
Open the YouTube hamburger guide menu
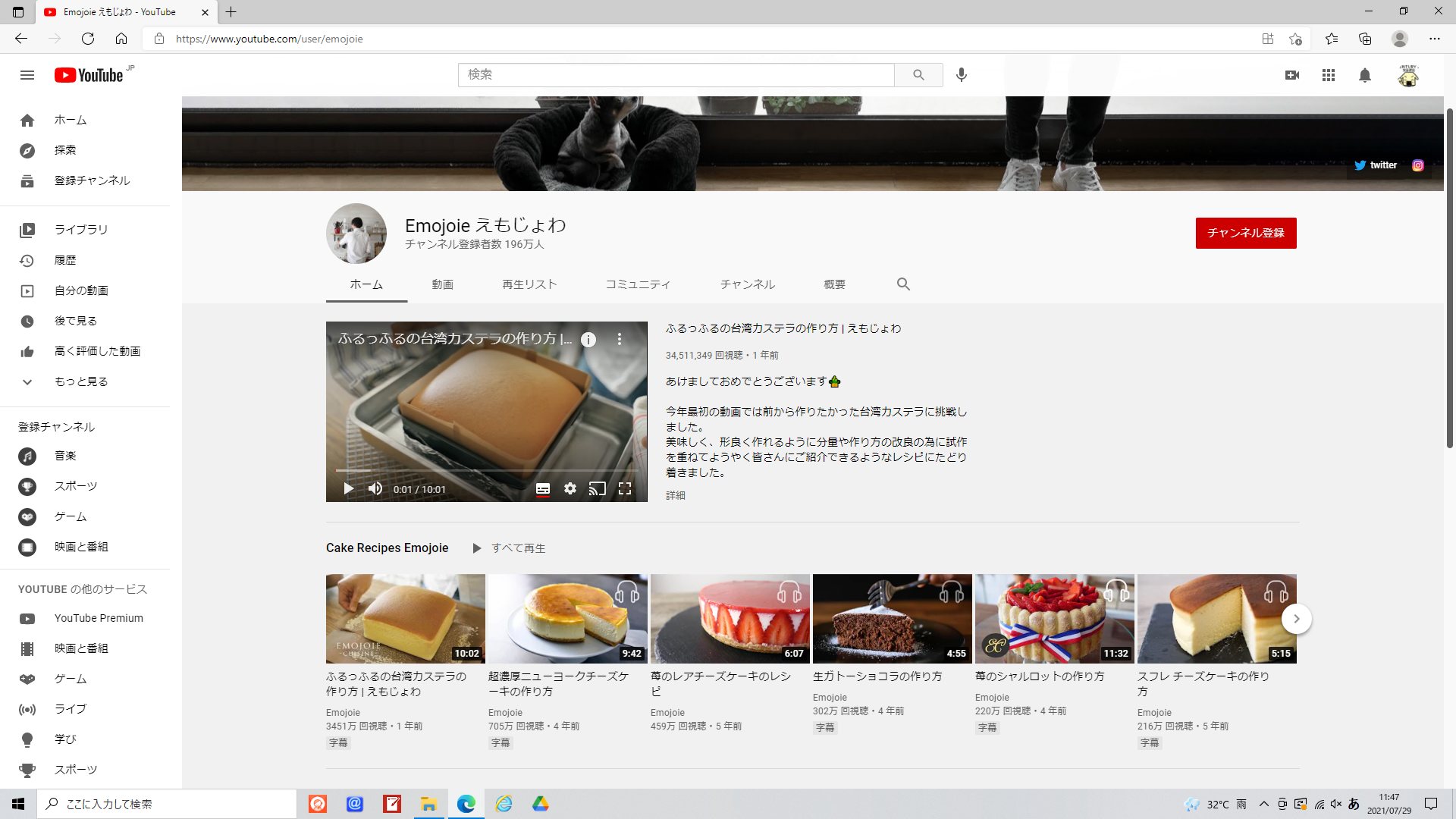pyautogui.click(x=27, y=75)
